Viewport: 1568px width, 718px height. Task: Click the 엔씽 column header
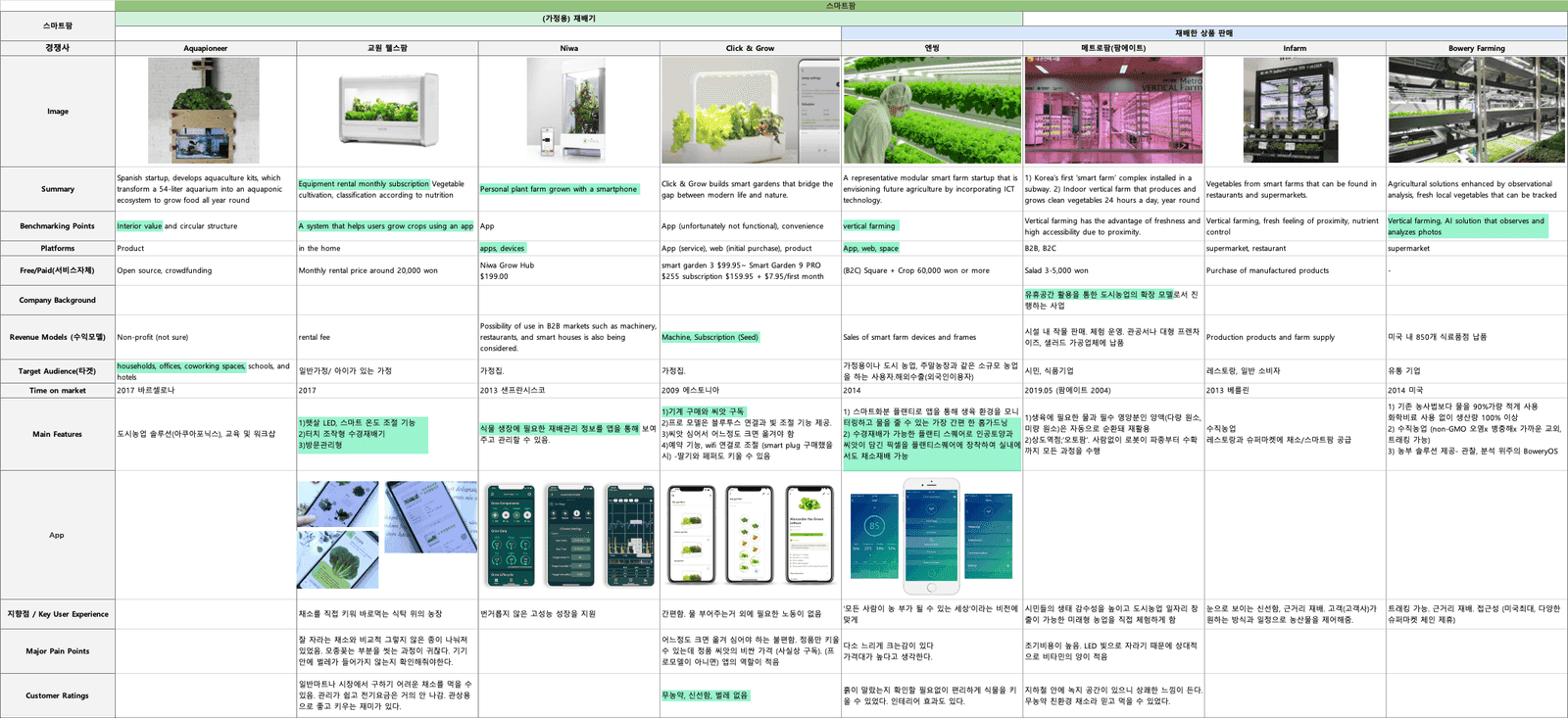[x=932, y=48]
